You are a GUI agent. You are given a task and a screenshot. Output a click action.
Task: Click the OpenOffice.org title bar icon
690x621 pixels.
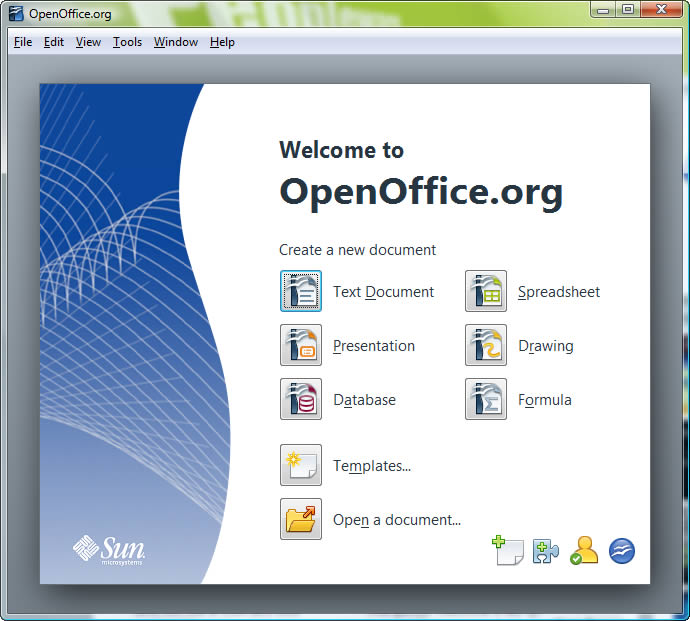point(16,14)
